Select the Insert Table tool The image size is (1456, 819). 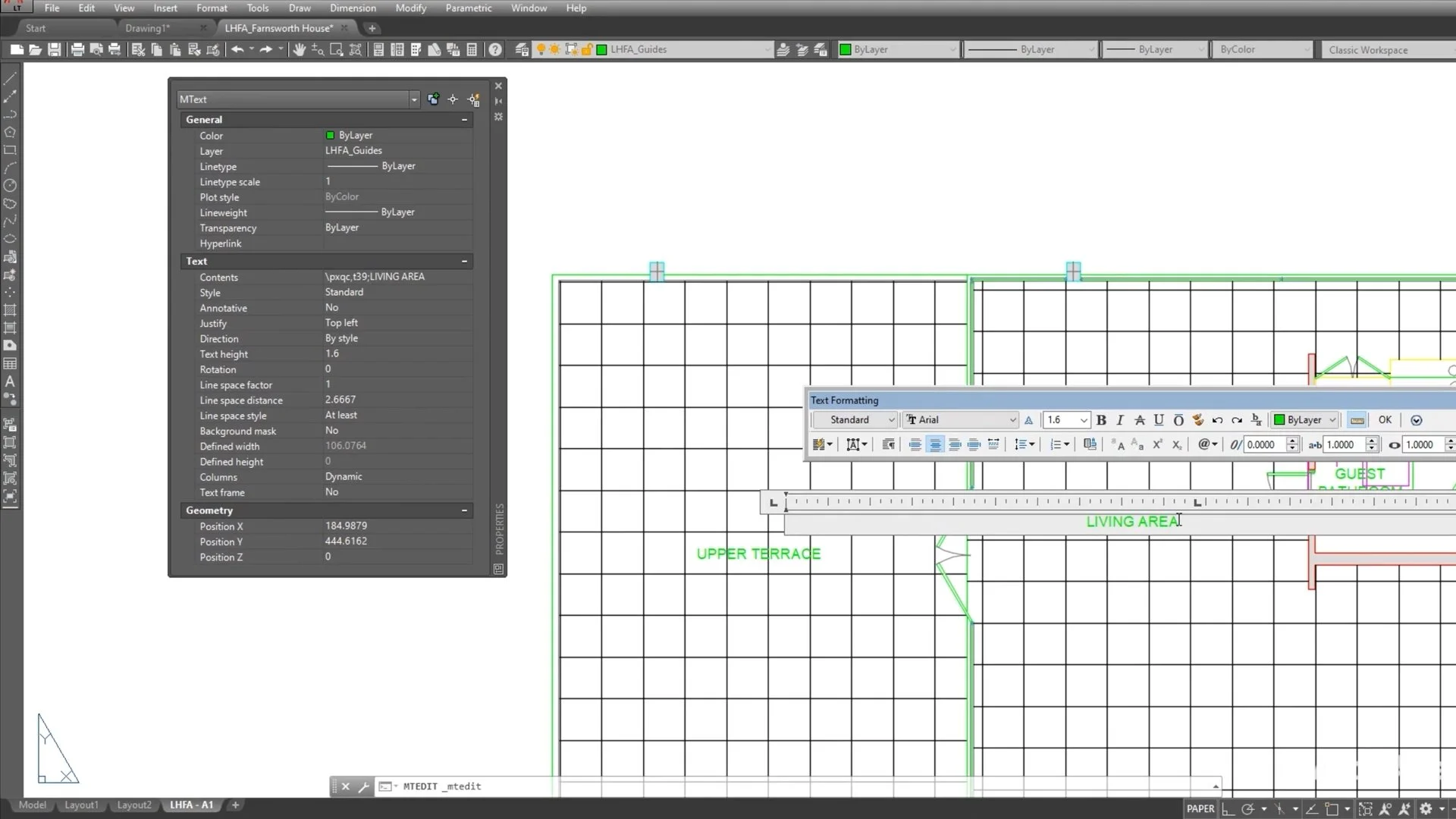pyautogui.click(x=11, y=363)
